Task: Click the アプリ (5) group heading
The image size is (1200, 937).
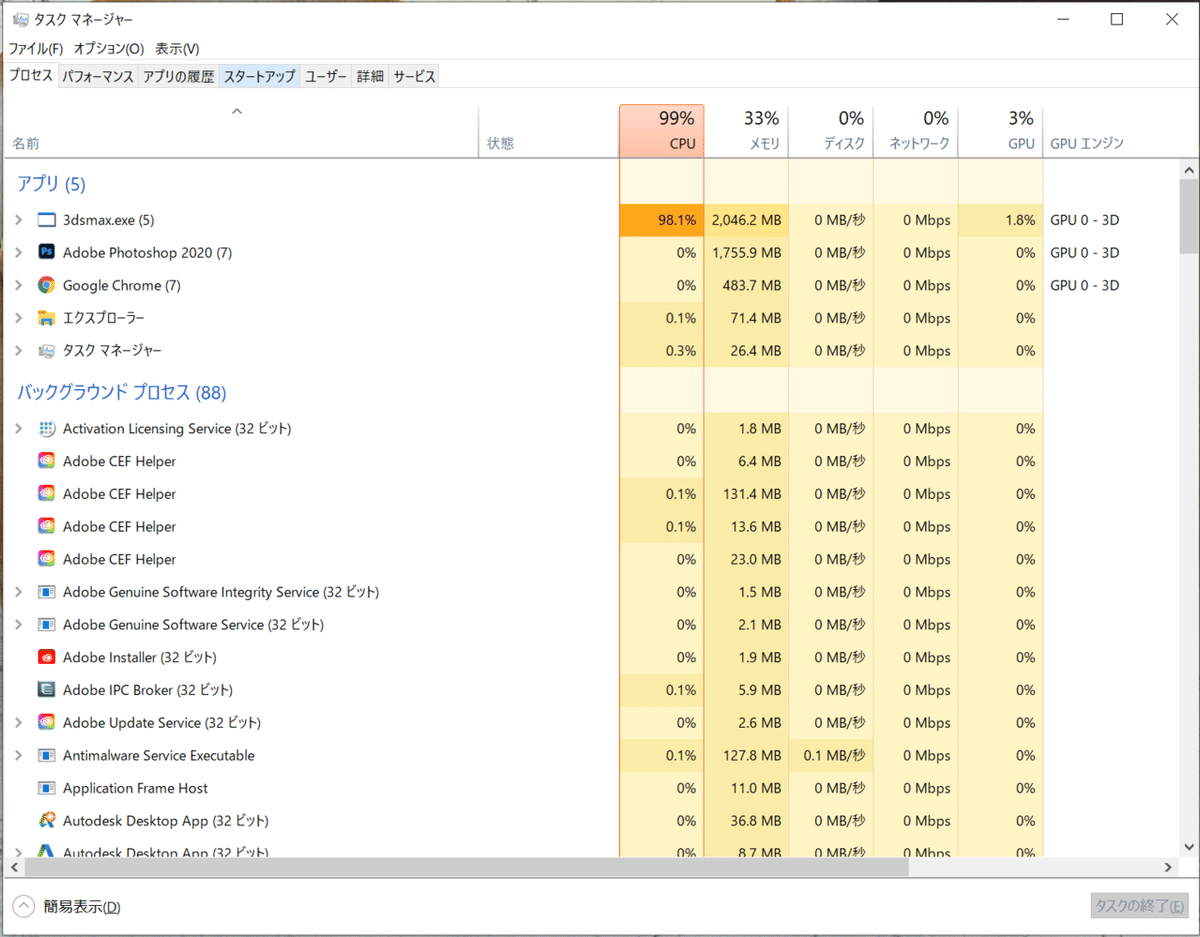Action: click(x=51, y=184)
